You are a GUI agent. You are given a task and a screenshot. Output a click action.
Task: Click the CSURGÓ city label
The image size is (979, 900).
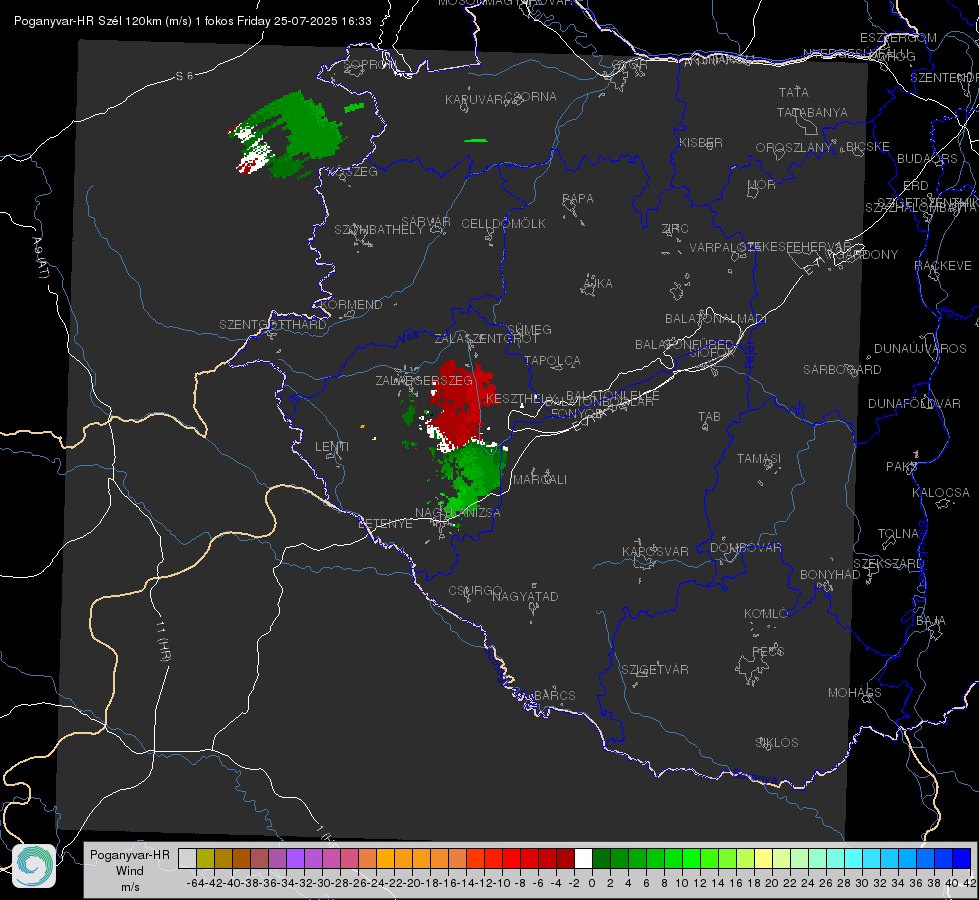pos(475,590)
